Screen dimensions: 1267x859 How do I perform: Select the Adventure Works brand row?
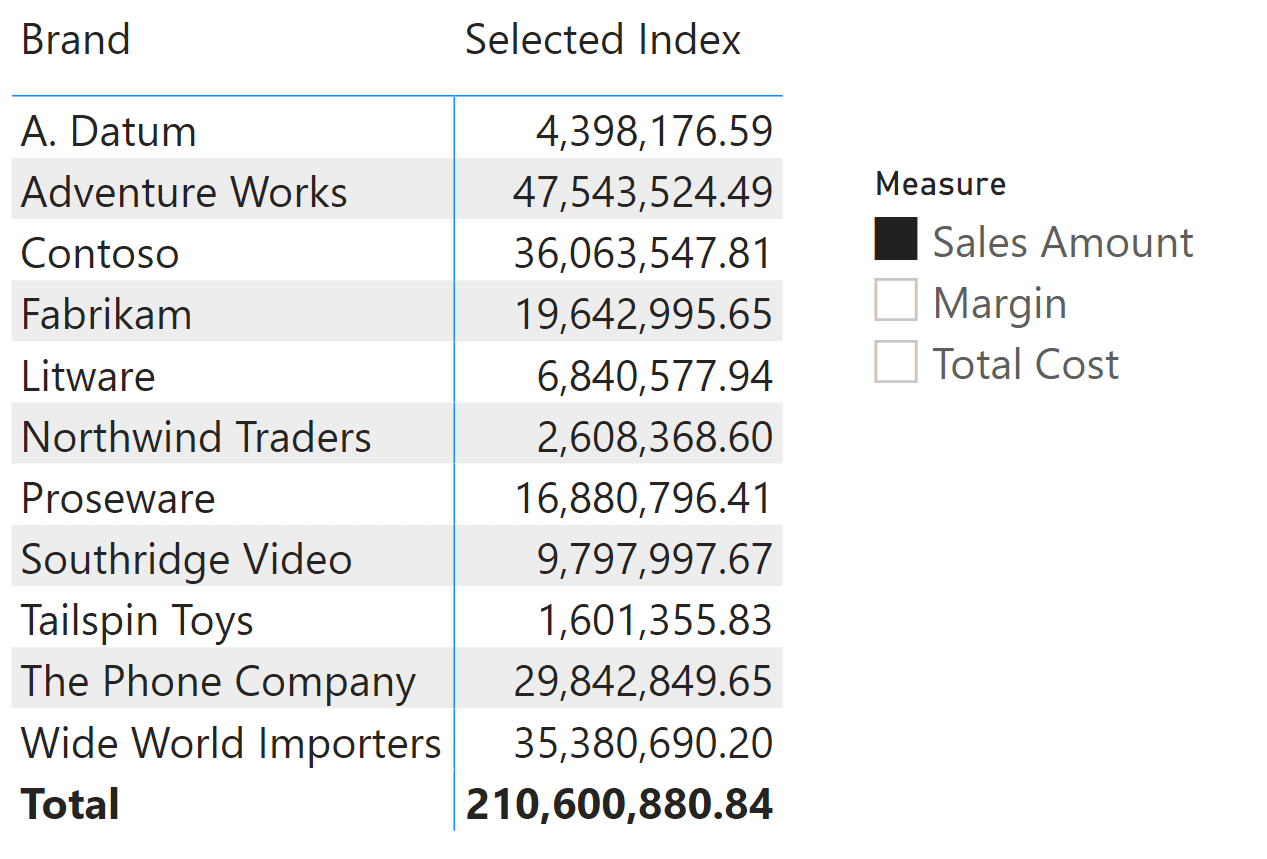[397, 192]
